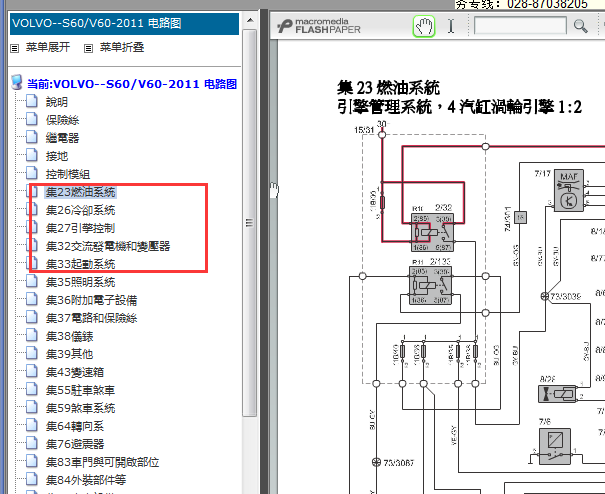Screen dimensions: 605x494
Task: Click the computer icon beside 当前:VOLVO
Action: point(17,82)
